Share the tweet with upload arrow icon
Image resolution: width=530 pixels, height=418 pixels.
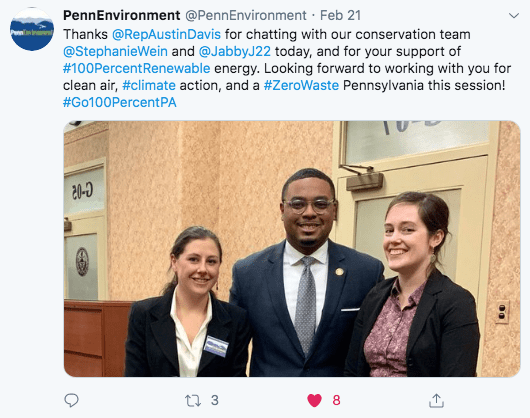pos(436,400)
